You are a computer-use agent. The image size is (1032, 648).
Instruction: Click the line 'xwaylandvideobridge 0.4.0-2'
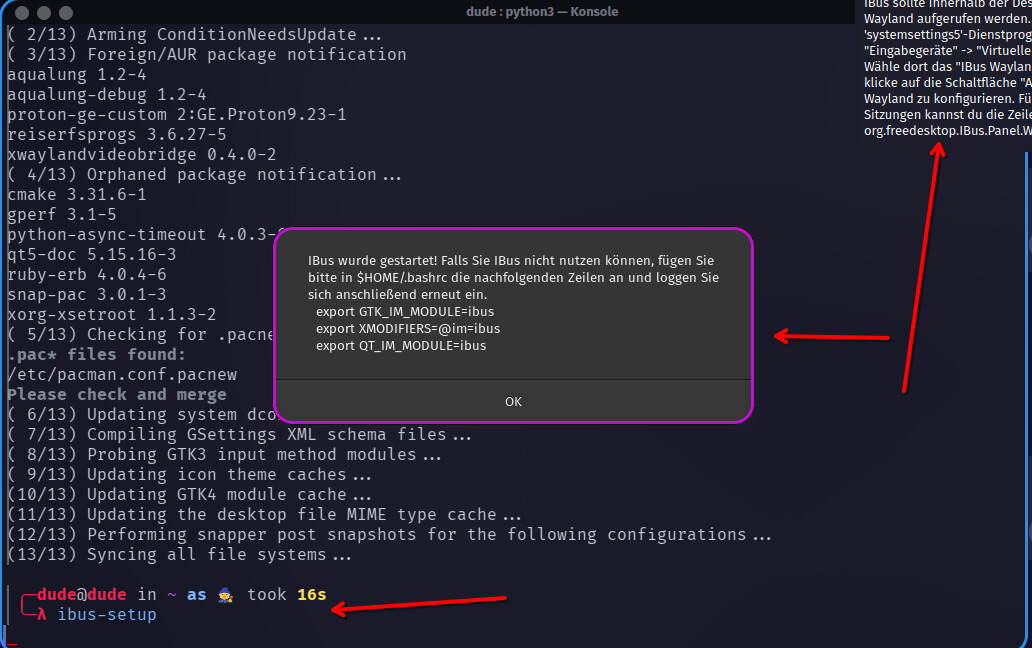click(x=142, y=155)
